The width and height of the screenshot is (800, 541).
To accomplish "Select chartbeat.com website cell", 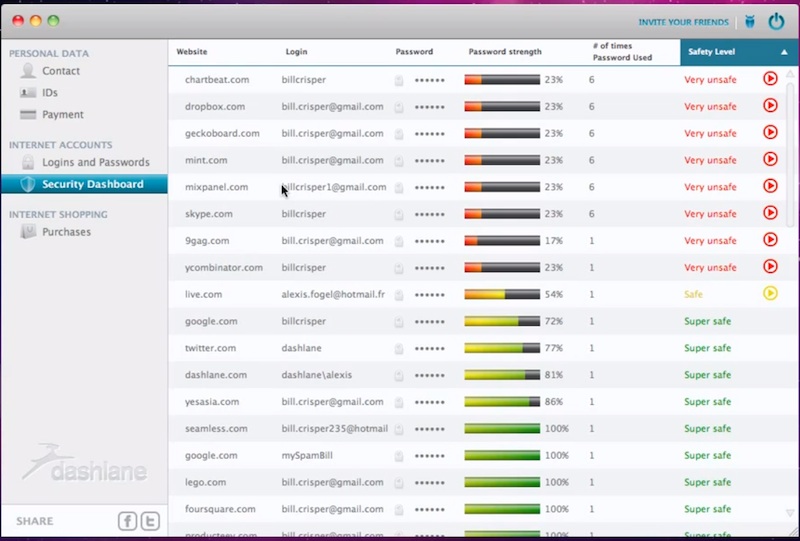I will (217, 80).
